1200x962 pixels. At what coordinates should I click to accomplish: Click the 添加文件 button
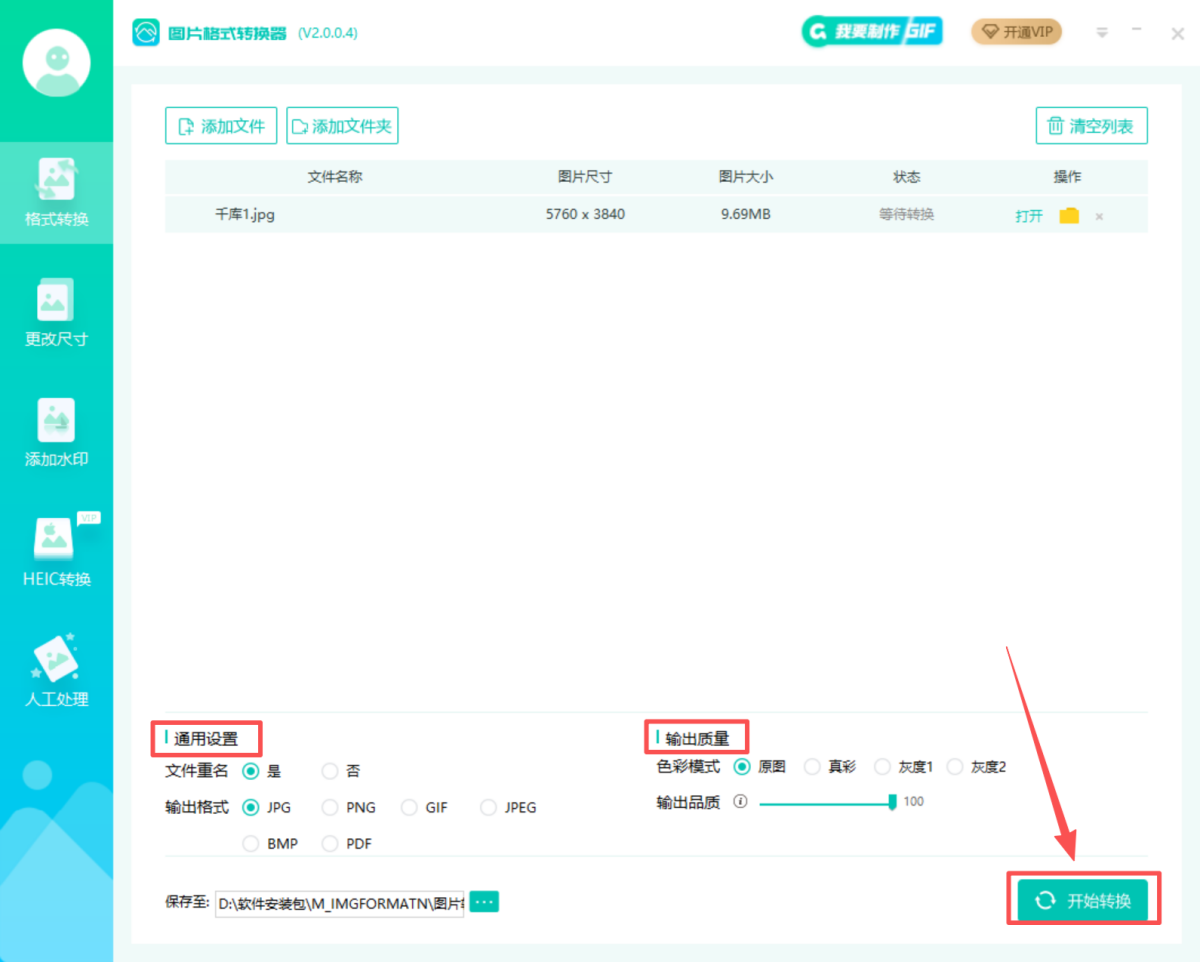click(221, 126)
